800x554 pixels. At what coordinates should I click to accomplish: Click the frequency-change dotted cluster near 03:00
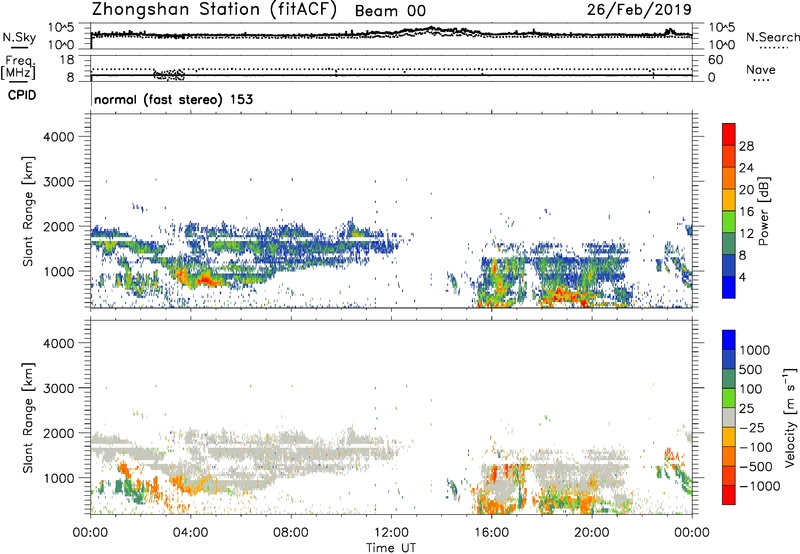(169, 75)
